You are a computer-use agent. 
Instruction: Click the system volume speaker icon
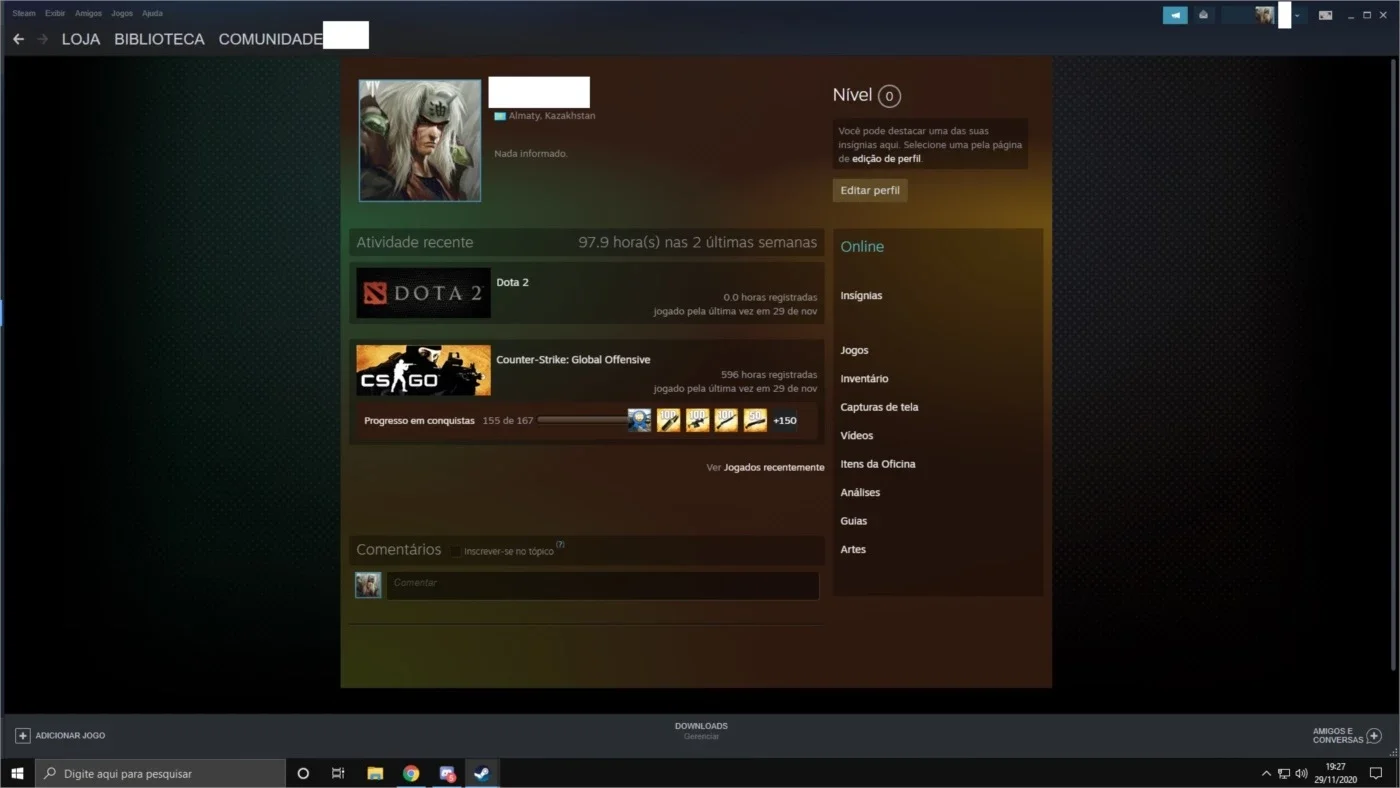[x=1302, y=773]
